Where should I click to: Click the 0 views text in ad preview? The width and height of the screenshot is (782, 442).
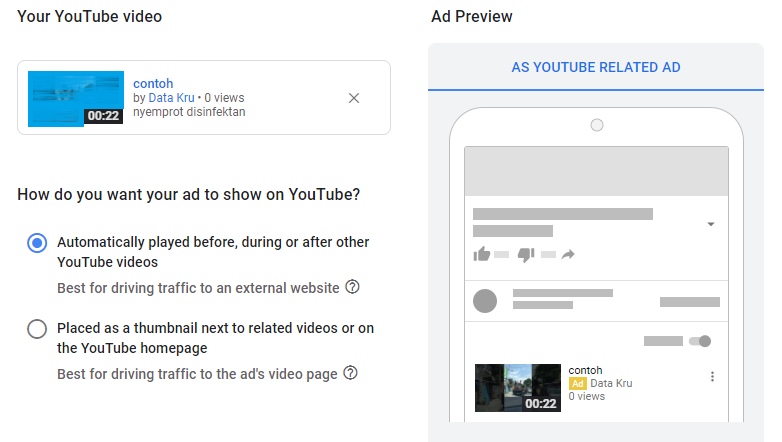tap(586, 396)
